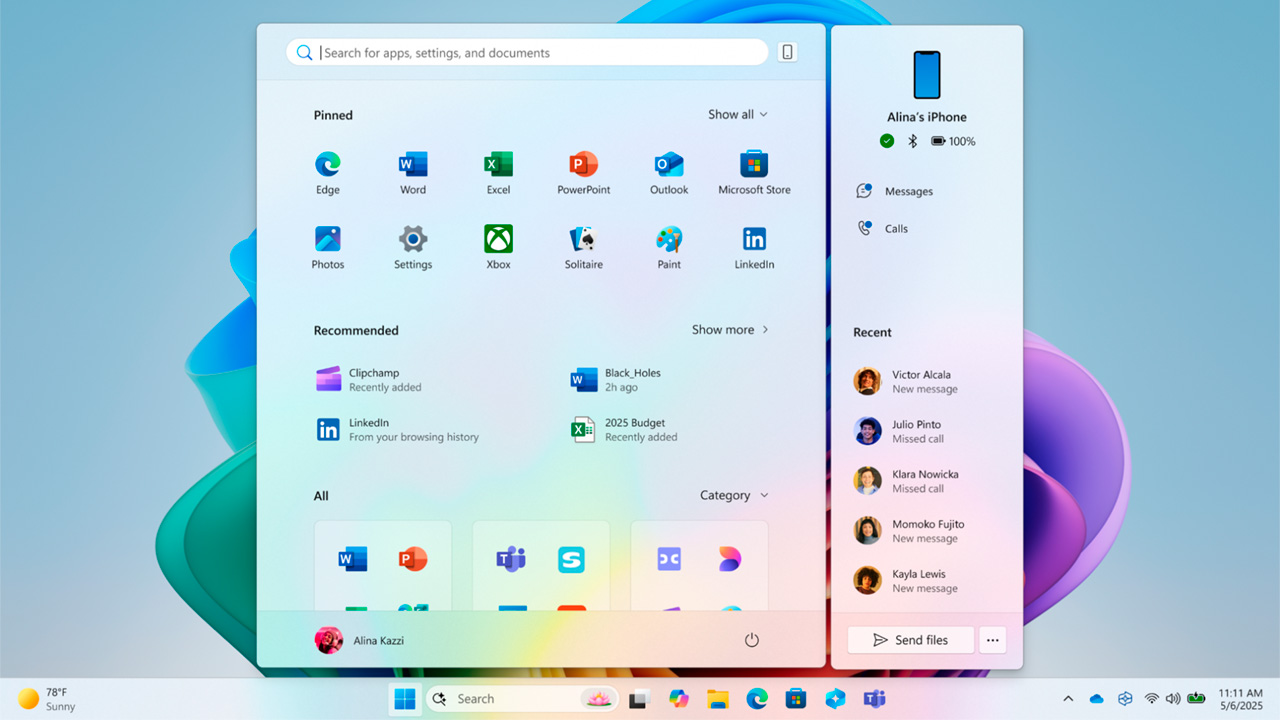Open Messages in the phone panel
This screenshot has width=1280, height=720.
(908, 191)
